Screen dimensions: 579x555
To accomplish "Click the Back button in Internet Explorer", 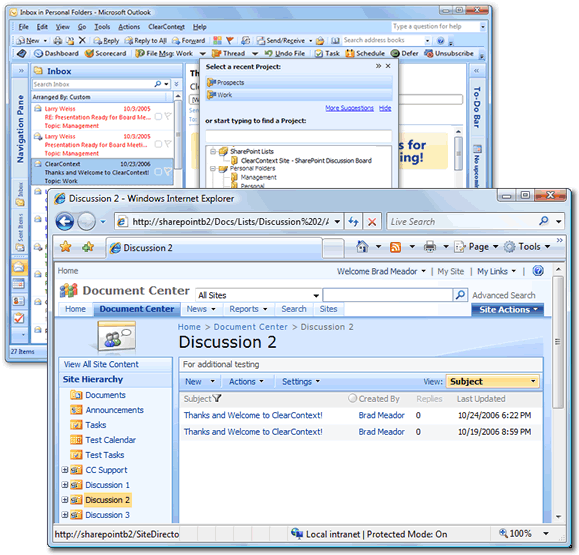I will point(65,222).
